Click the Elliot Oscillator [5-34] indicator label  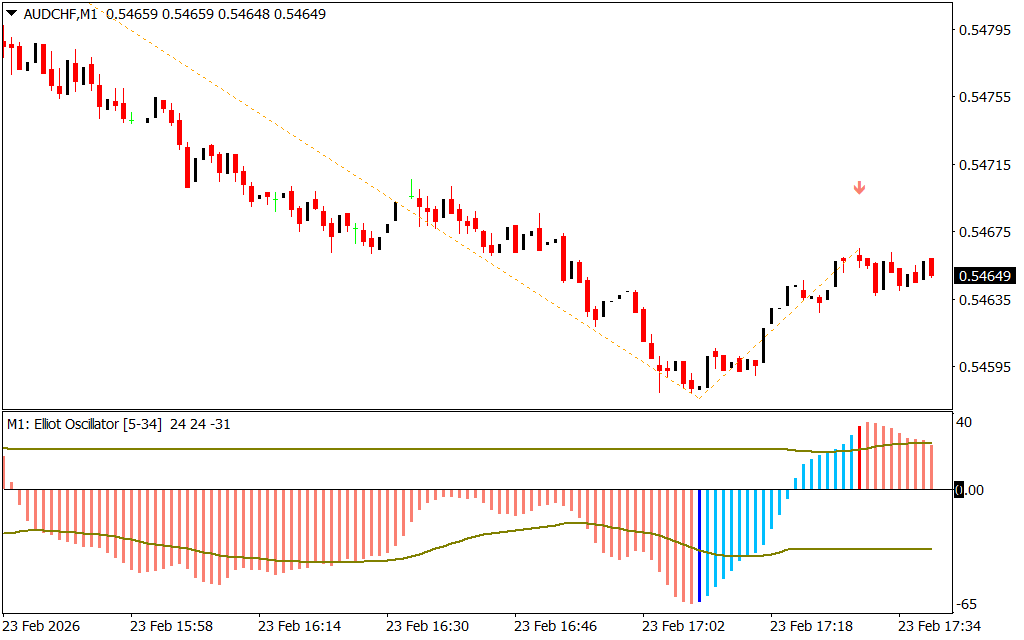click(x=86, y=424)
